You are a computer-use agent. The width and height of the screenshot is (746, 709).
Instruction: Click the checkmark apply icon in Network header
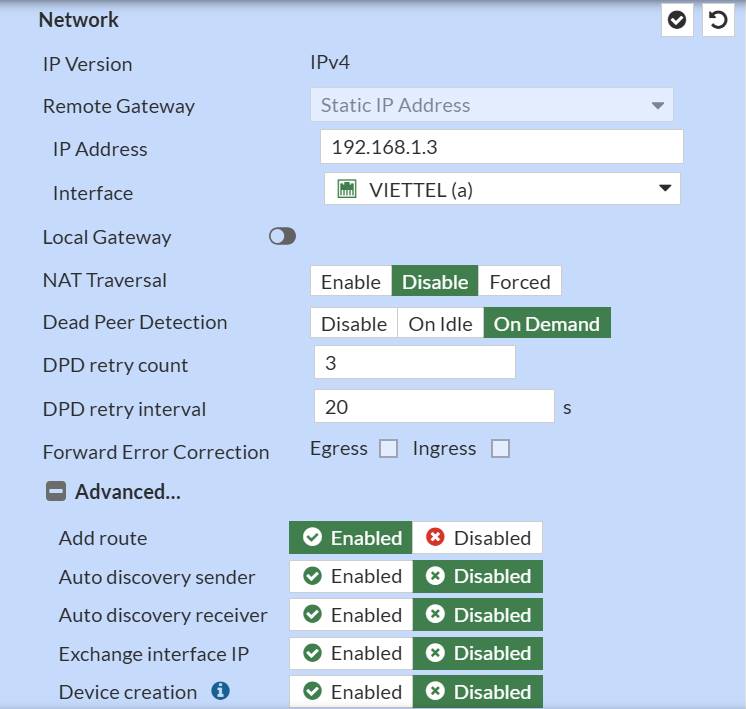pyautogui.click(x=677, y=20)
